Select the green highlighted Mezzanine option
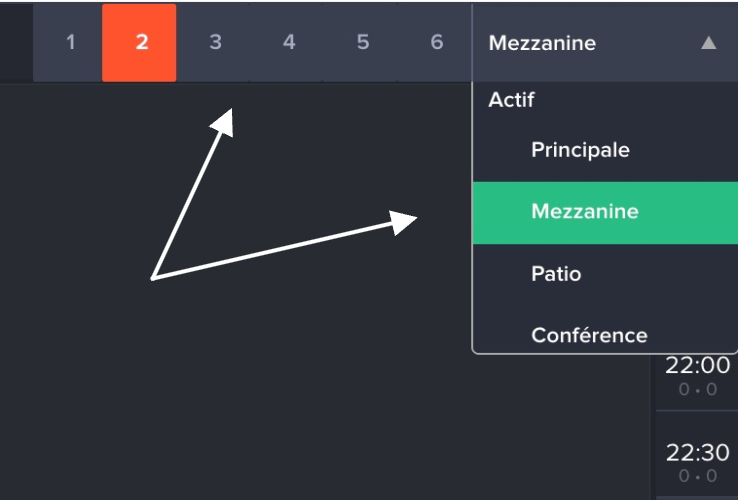The image size is (738, 500). click(x=585, y=212)
